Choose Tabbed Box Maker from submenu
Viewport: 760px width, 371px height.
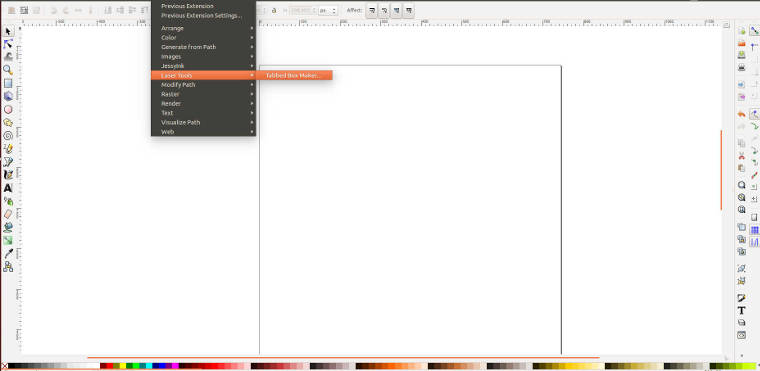click(x=295, y=75)
